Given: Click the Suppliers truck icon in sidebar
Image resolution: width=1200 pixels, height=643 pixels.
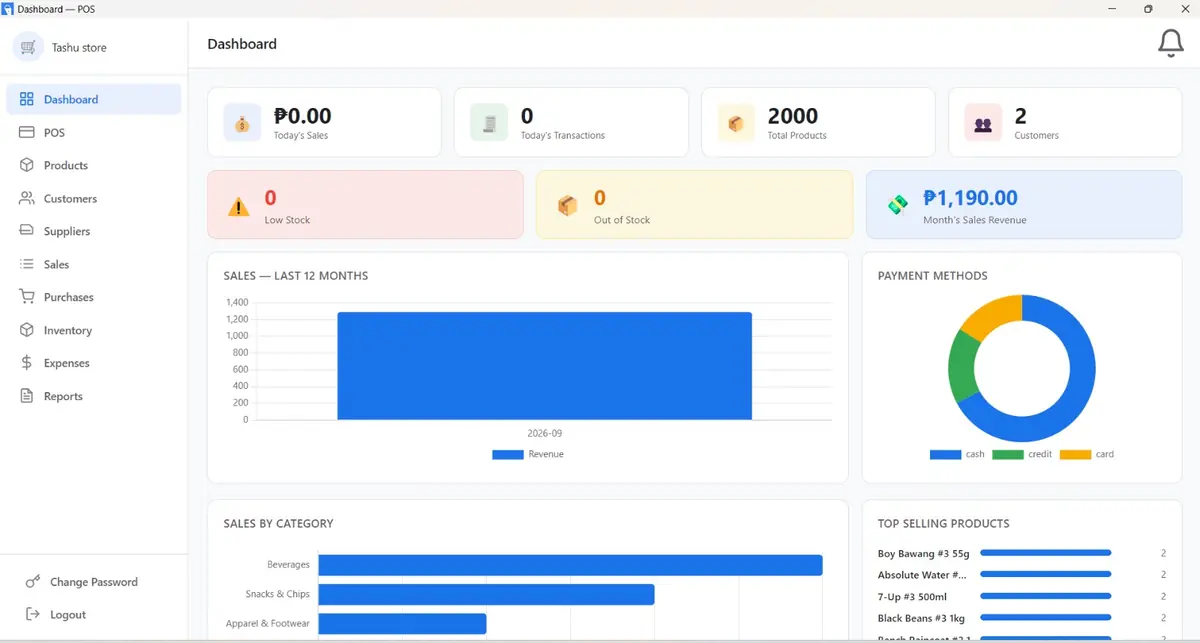Looking at the screenshot, I should 27,231.
